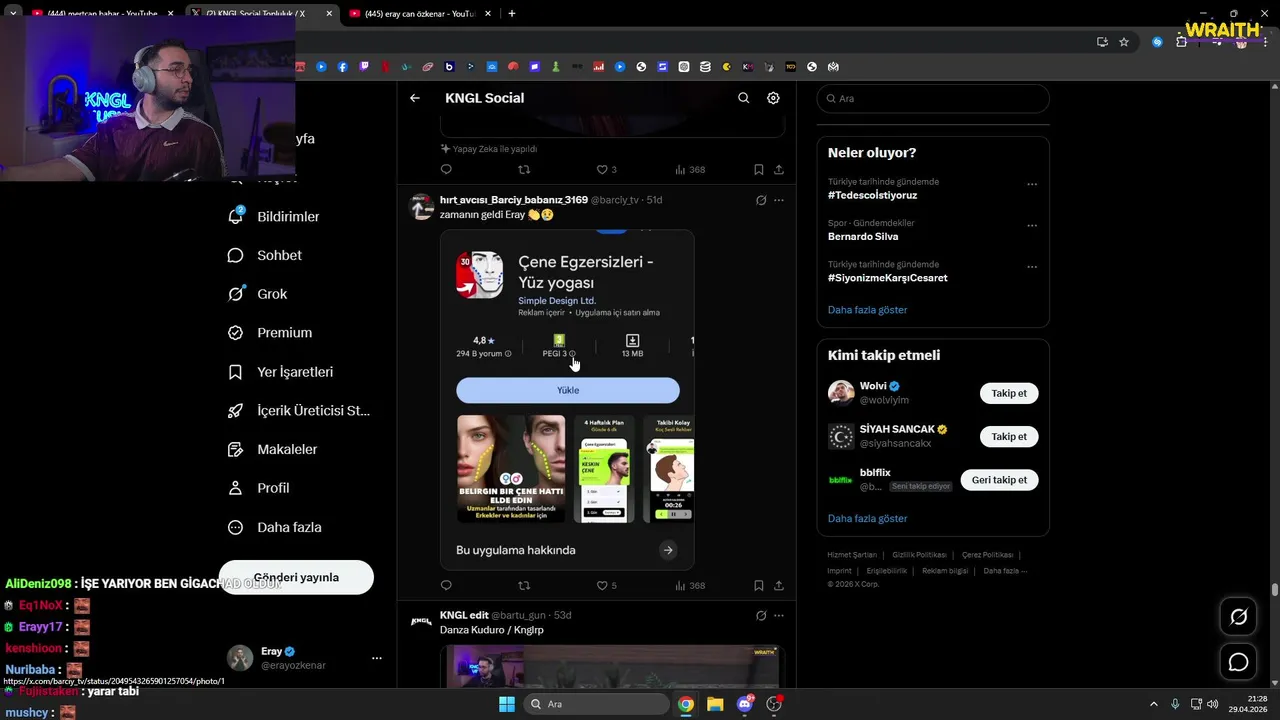
Task: Click Gönderi yayınla post button
Action: [x=296, y=577]
